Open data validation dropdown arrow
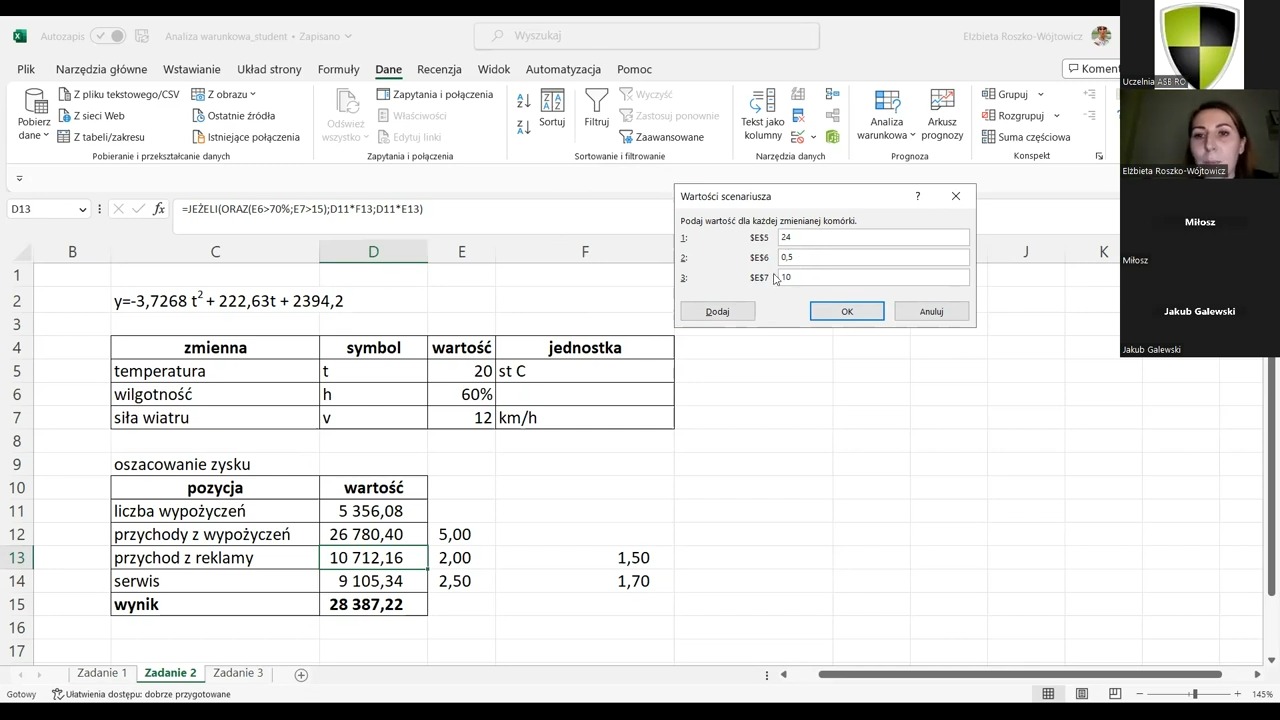1280x720 pixels. [x=813, y=137]
